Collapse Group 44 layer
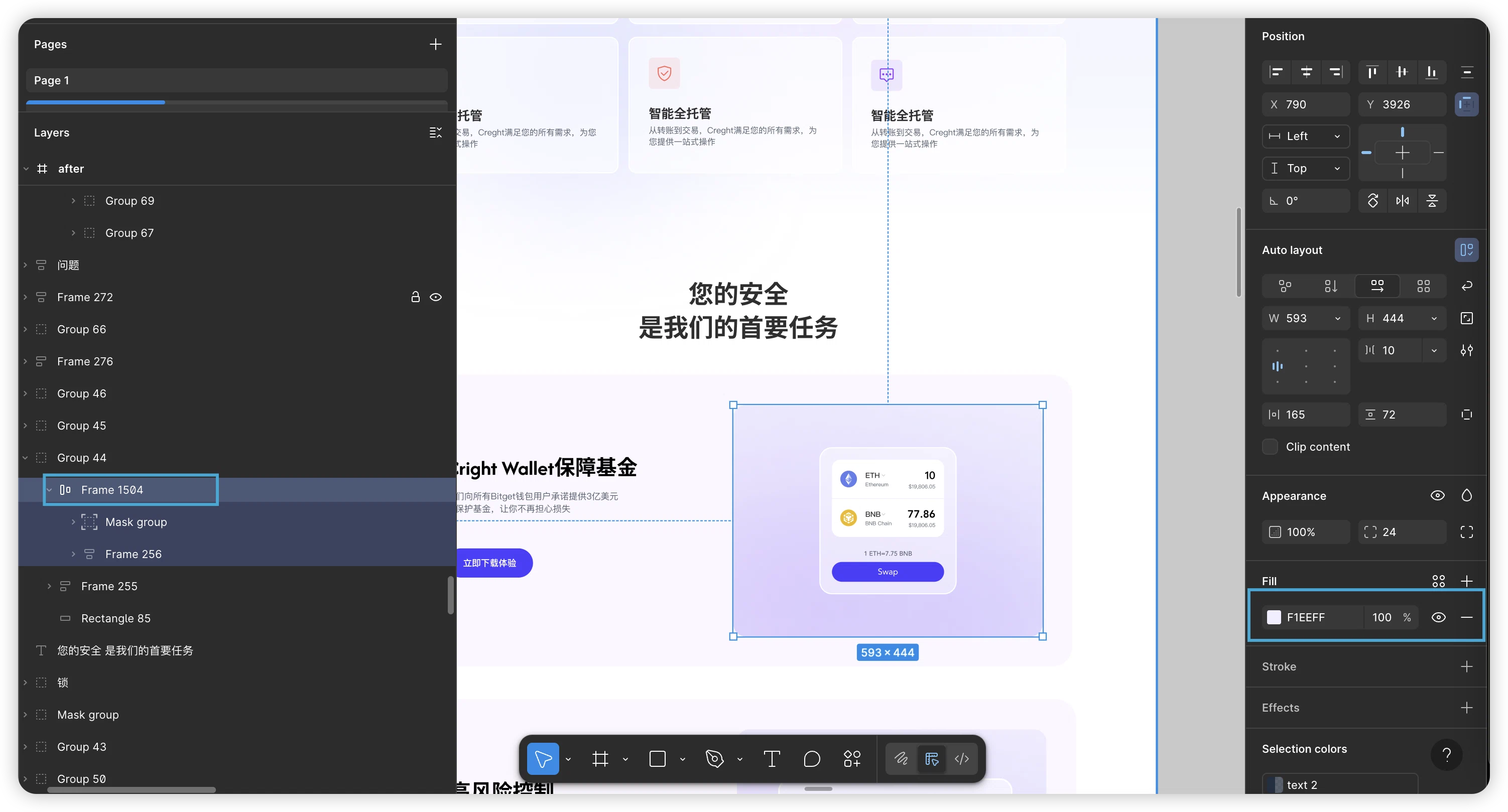1508x812 pixels. click(x=25, y=457)
